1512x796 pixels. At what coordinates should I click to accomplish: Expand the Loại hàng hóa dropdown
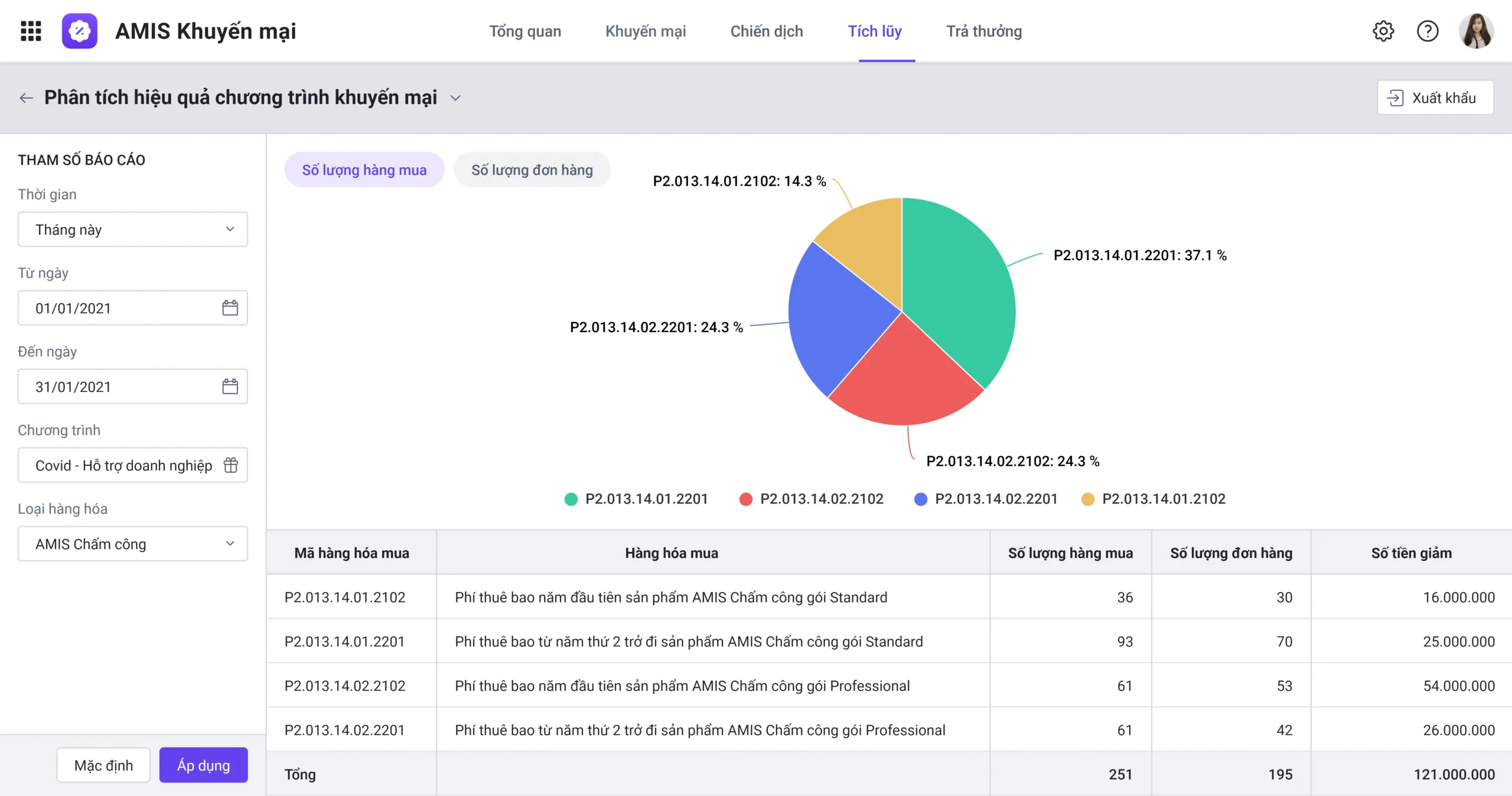133,544
